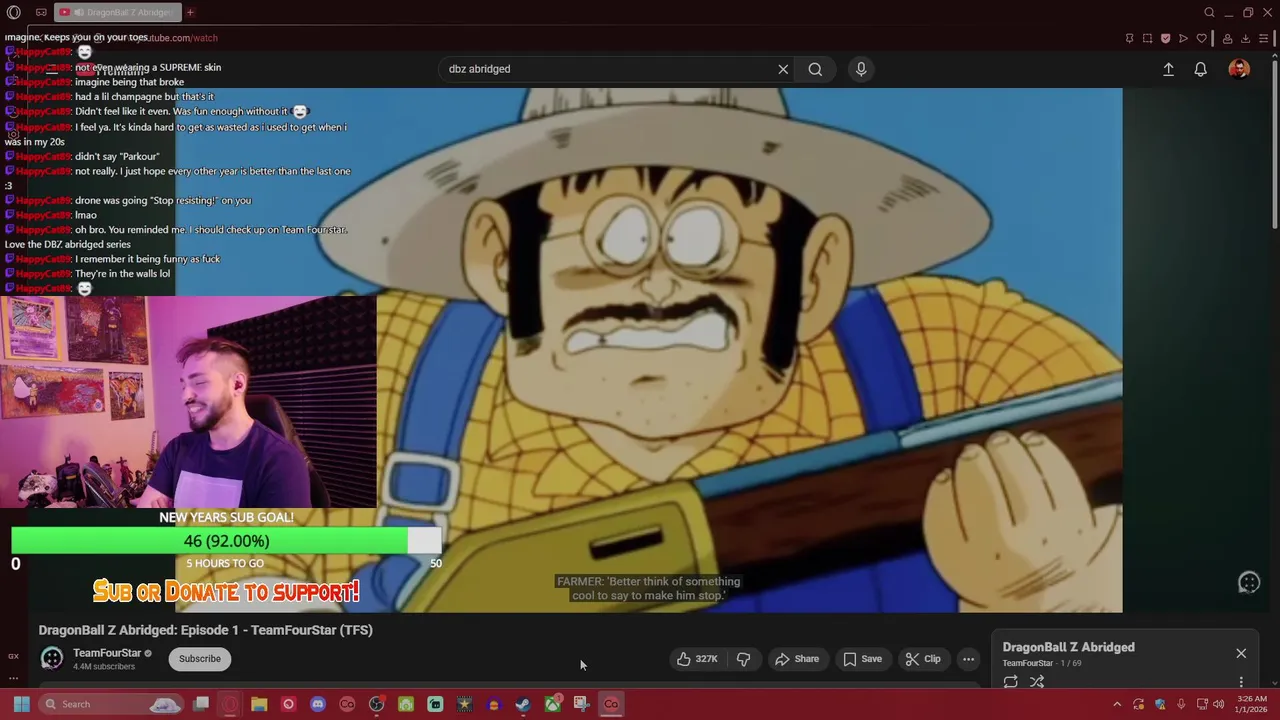Image resolution: width=1280 pixels, height=720 pixels.
Task: Open browser tab search magnifier in title bar
Action: (1209, 13)
